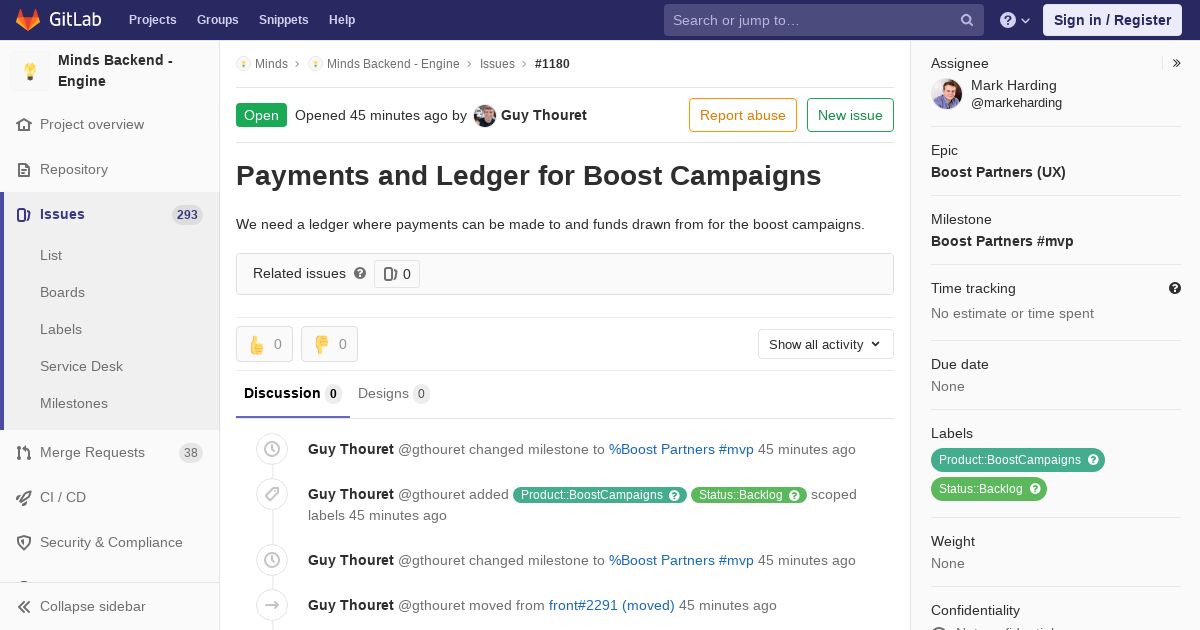Image resolution: width=1200 pixels, height=630 pixels.
Task: Click the Security & Compliance shield icon
Action: pyautogui.click(x=24, y=543)
